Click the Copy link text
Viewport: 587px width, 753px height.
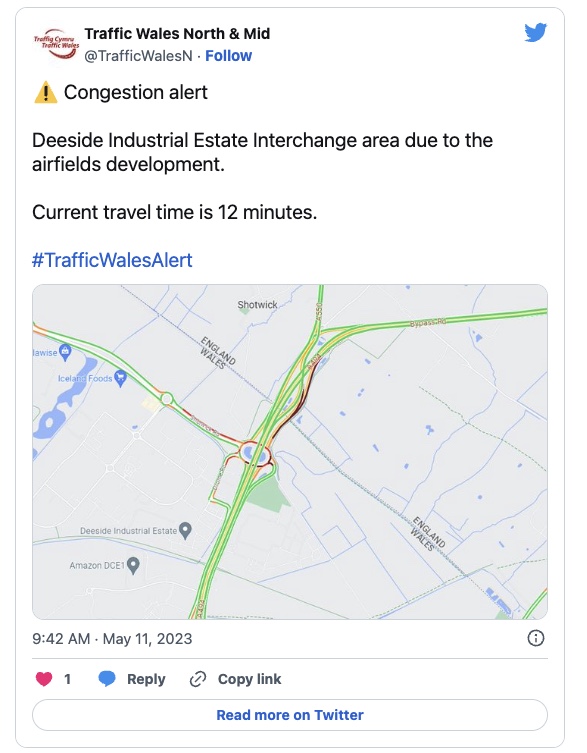point(249,679)
